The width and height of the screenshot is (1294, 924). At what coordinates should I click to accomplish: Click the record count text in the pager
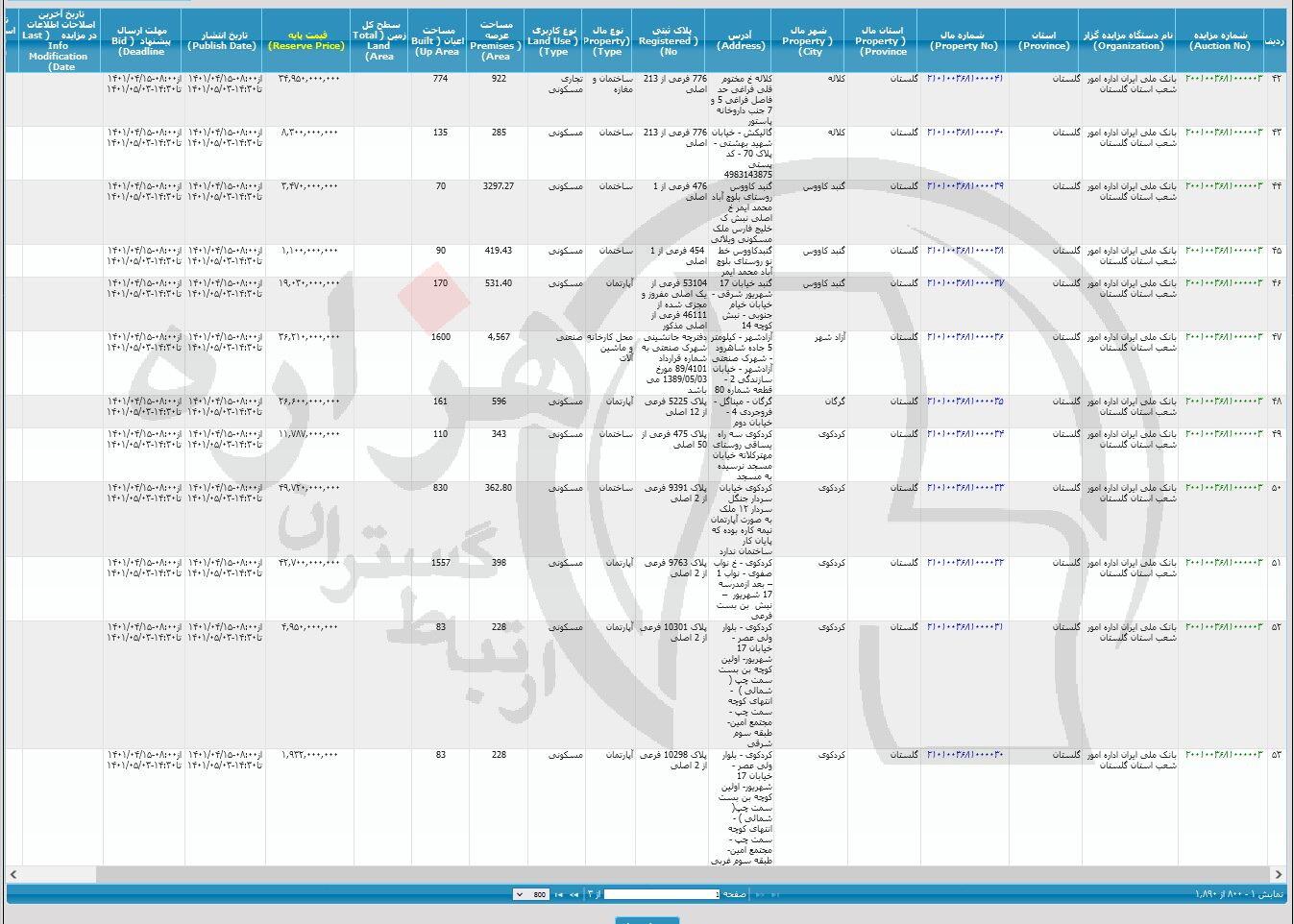(1239, 894)
